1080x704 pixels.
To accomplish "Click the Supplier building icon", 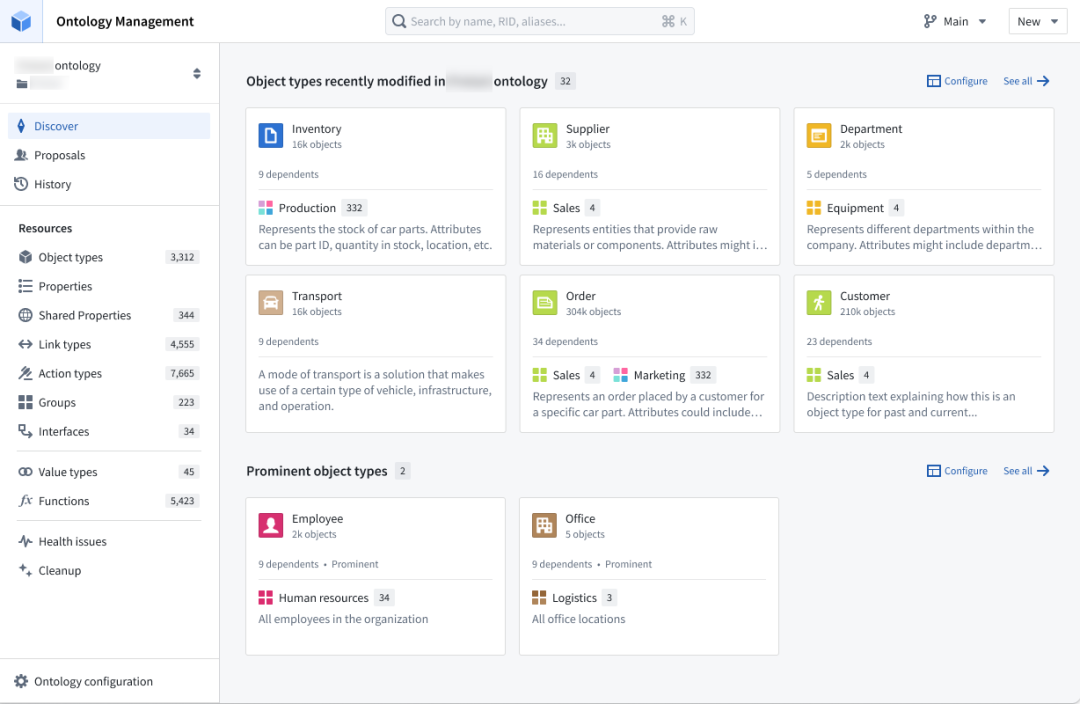I will click(x=545, y=136).
